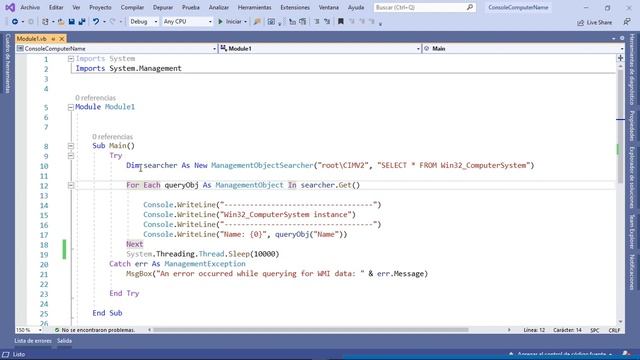Open the Extensiones menu
The height and width of the screenshot is (360, 640).
295,7
